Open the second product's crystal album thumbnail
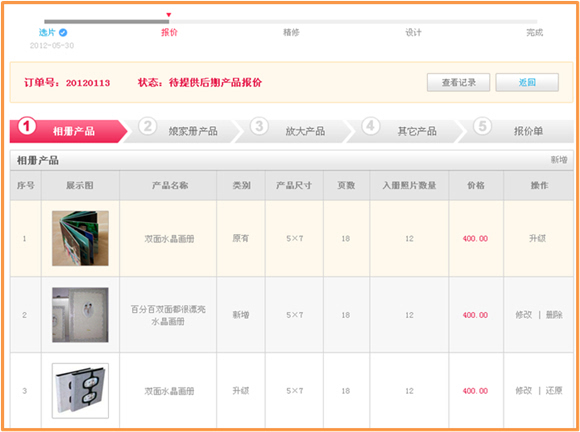Screen dimensions: 580x432 pyautogui.click(x=80, y=315)
